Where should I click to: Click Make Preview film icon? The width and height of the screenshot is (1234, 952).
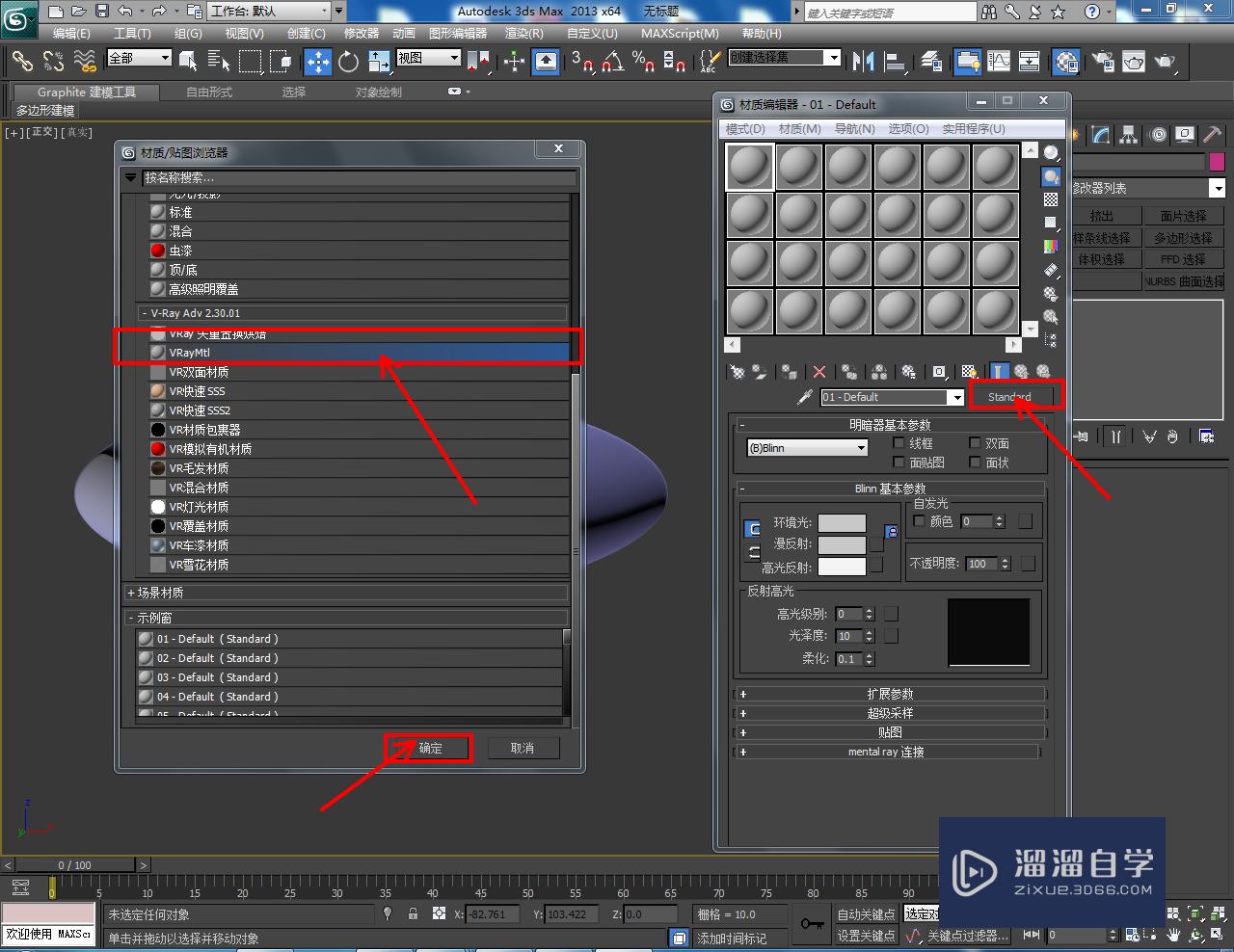(x=1051, y=271)
